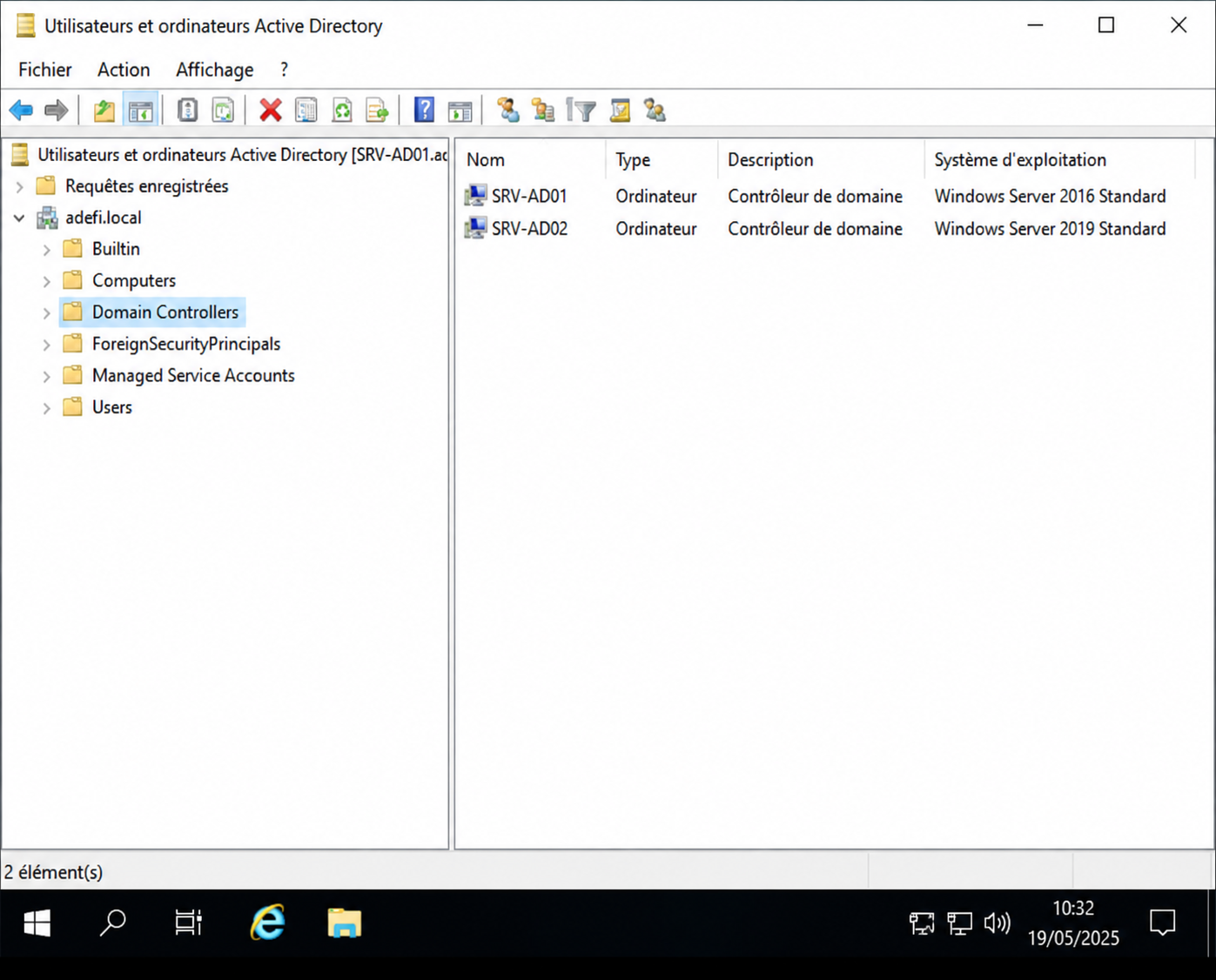
Task: Sort by the Description column header
Action: [x=821, y=160]
